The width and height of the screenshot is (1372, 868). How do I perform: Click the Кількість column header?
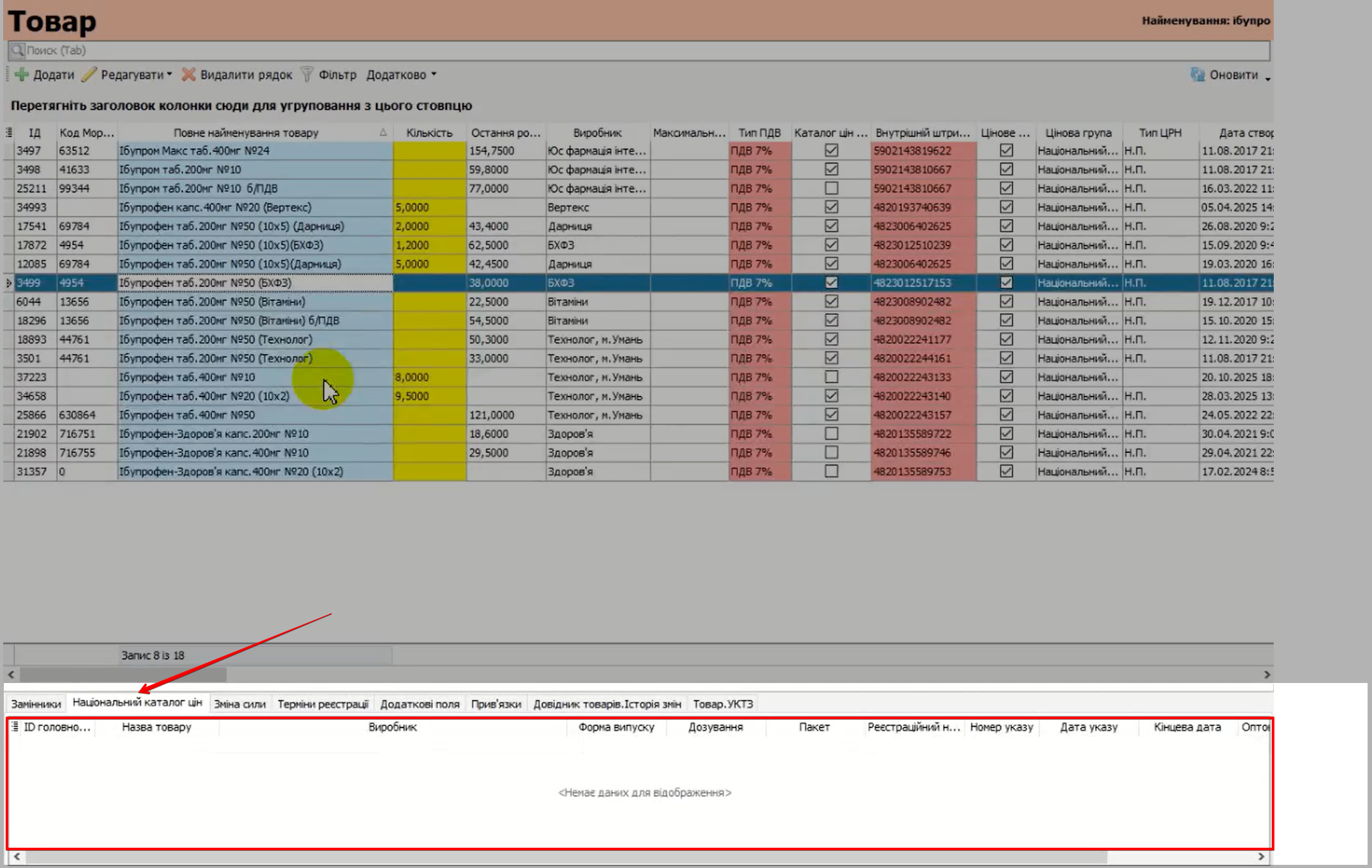[429, 132]
